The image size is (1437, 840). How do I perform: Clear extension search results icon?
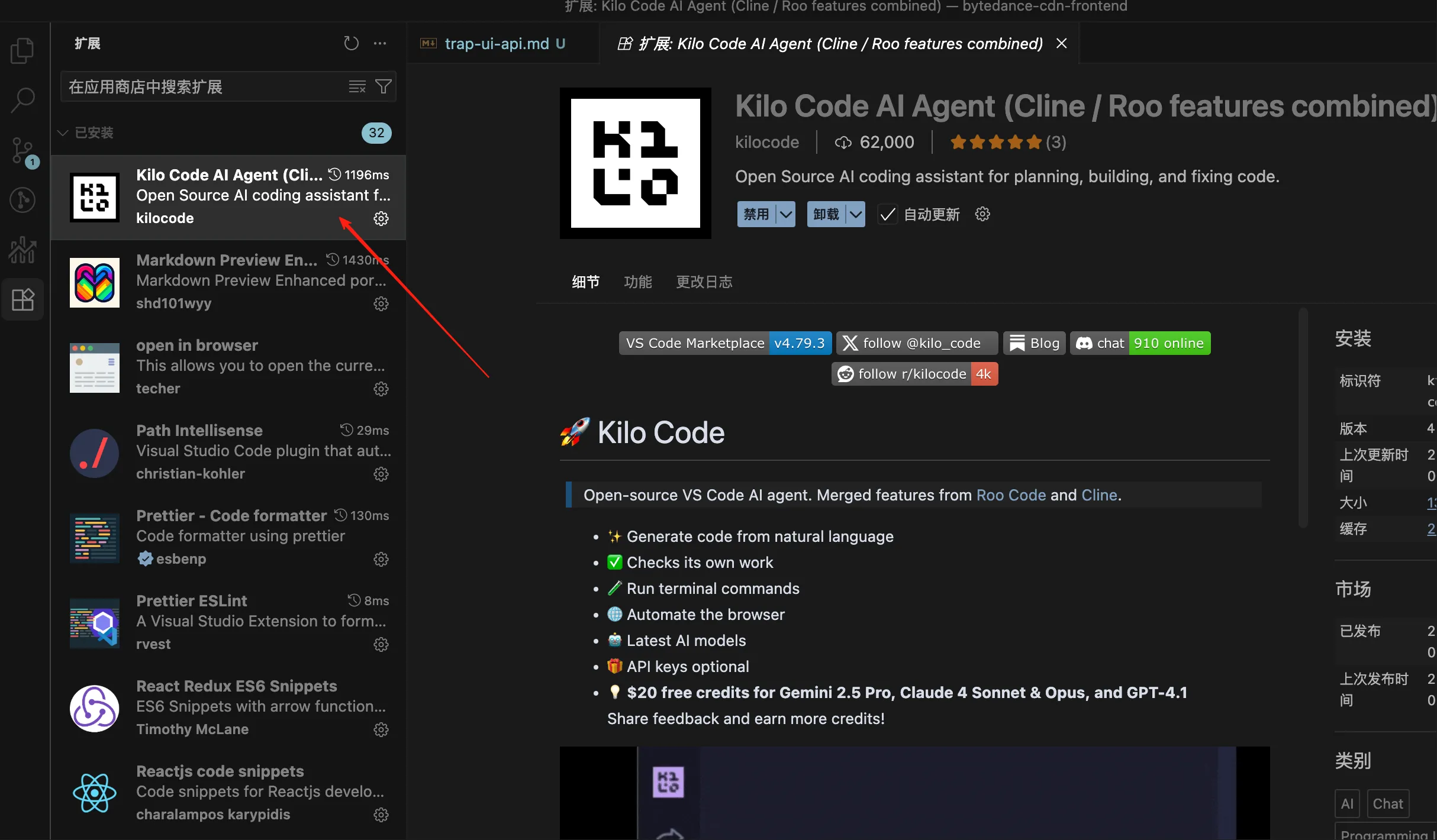[x=357, y=87]
